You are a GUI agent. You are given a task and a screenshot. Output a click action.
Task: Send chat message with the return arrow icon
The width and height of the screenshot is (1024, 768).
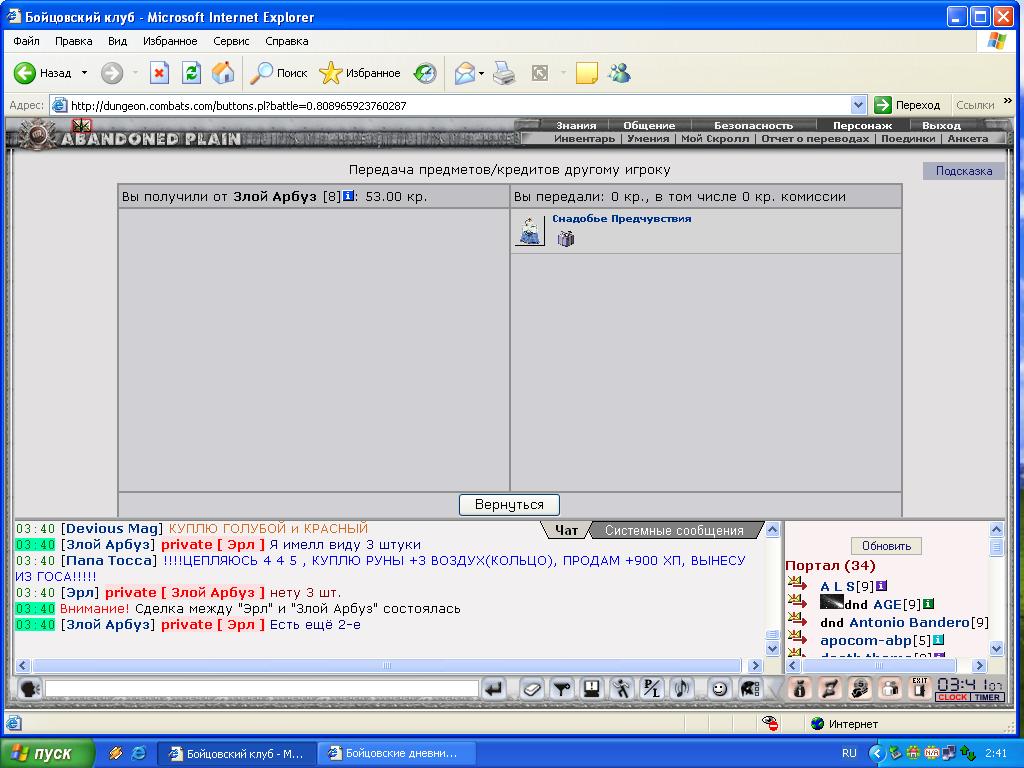coord(494,688)
